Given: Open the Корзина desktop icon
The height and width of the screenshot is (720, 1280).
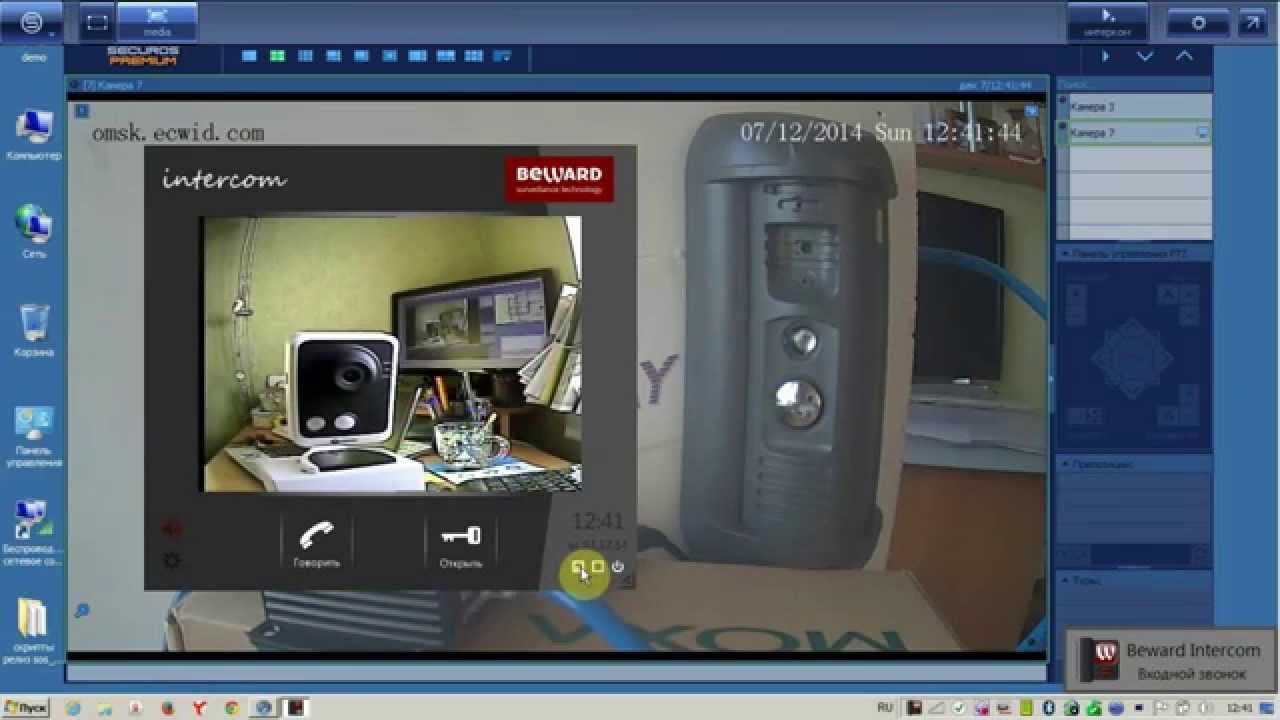Looking at the screenshot, I should (34, 330).
